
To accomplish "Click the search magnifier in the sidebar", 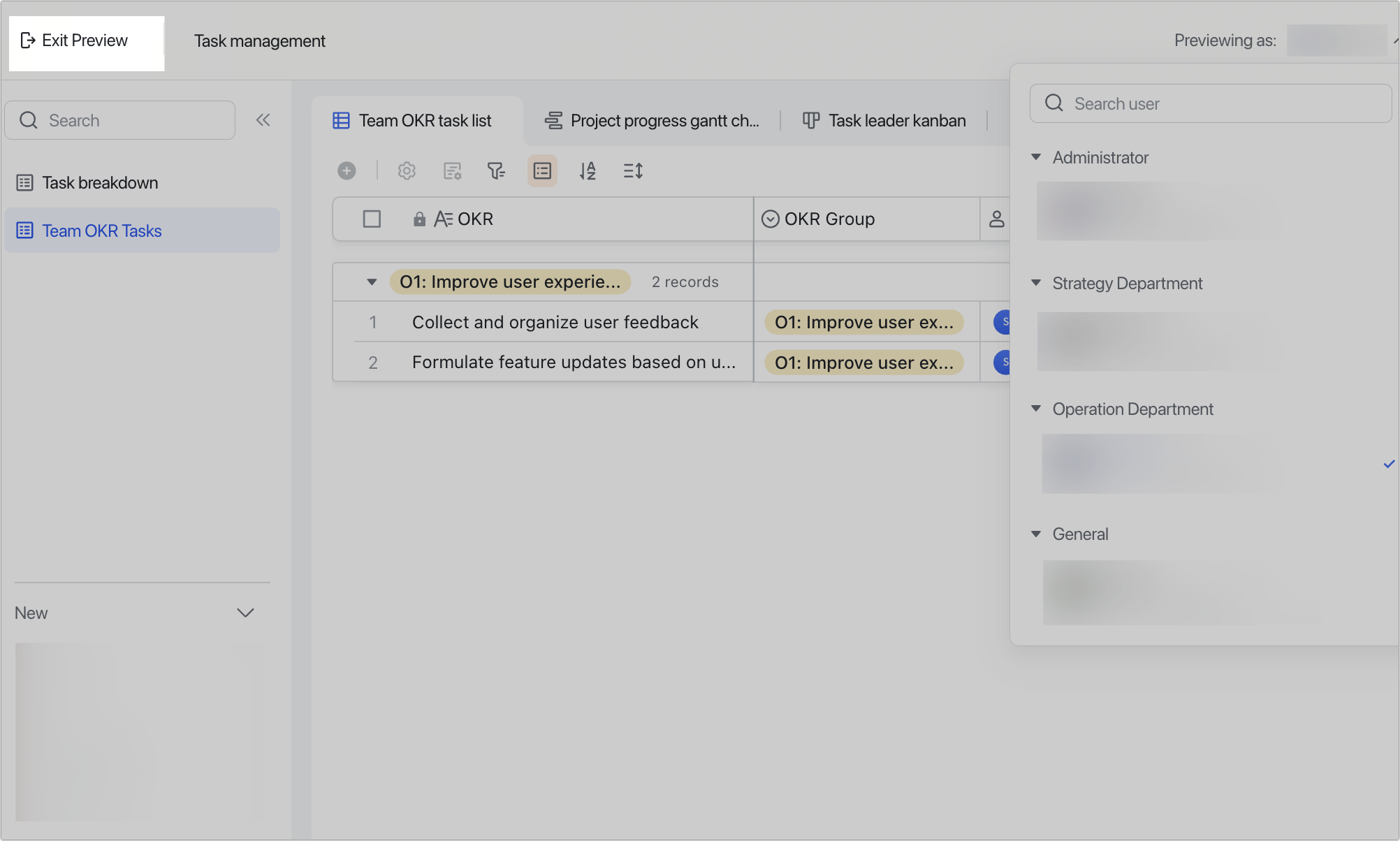I will (x=29, y=119).
